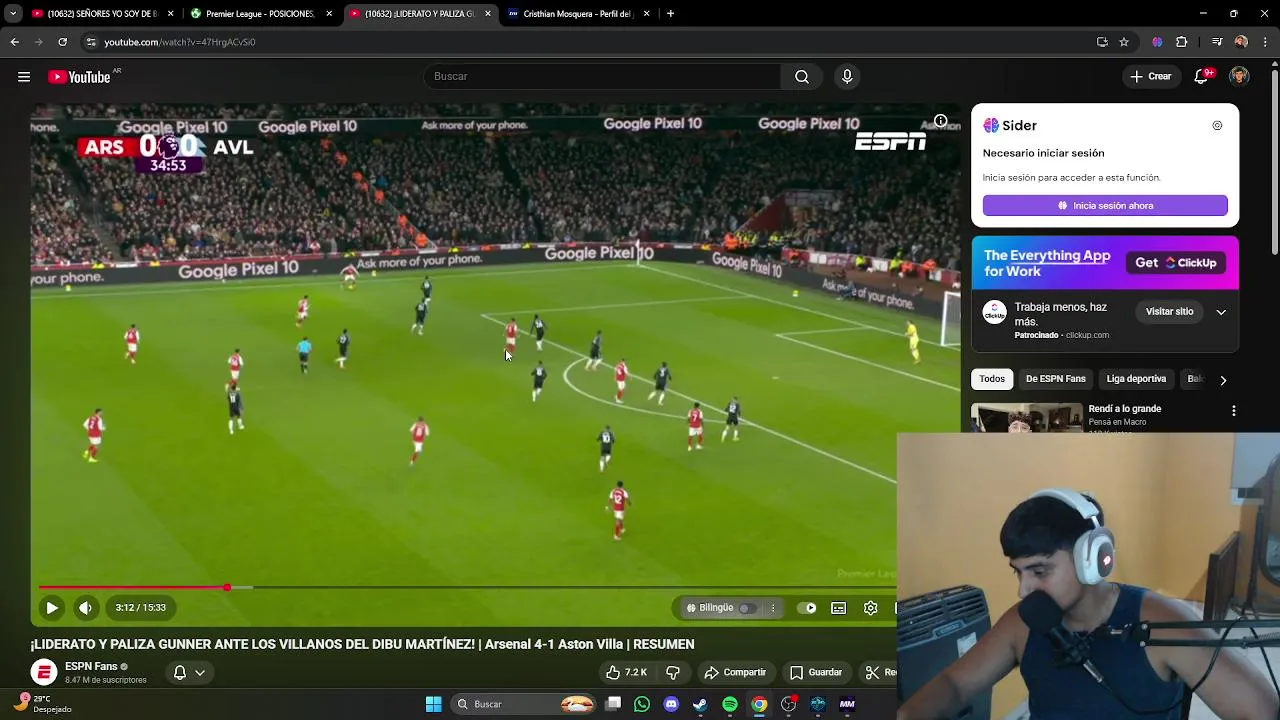Open the media controls icon in Chrome
This screenshot has width=1280, height=720.
point(1217,42)
